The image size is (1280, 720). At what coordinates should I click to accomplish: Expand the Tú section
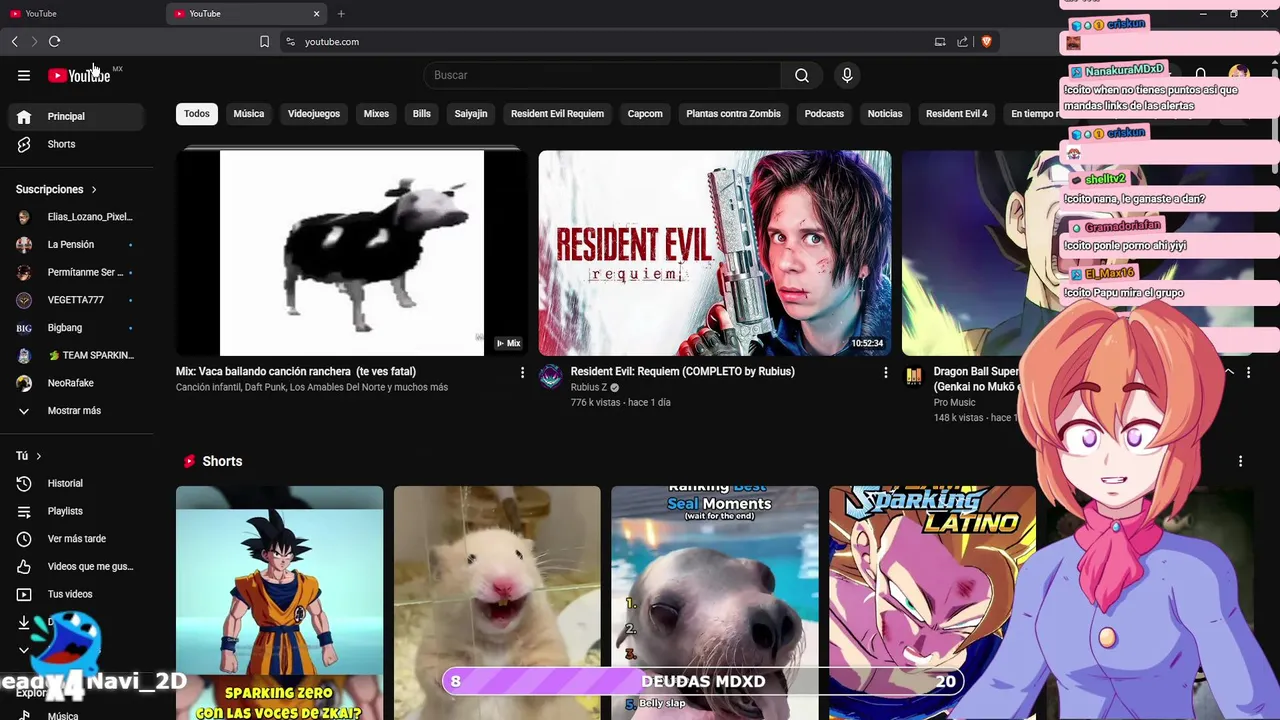pyautogui.click(x=29, y=456)
